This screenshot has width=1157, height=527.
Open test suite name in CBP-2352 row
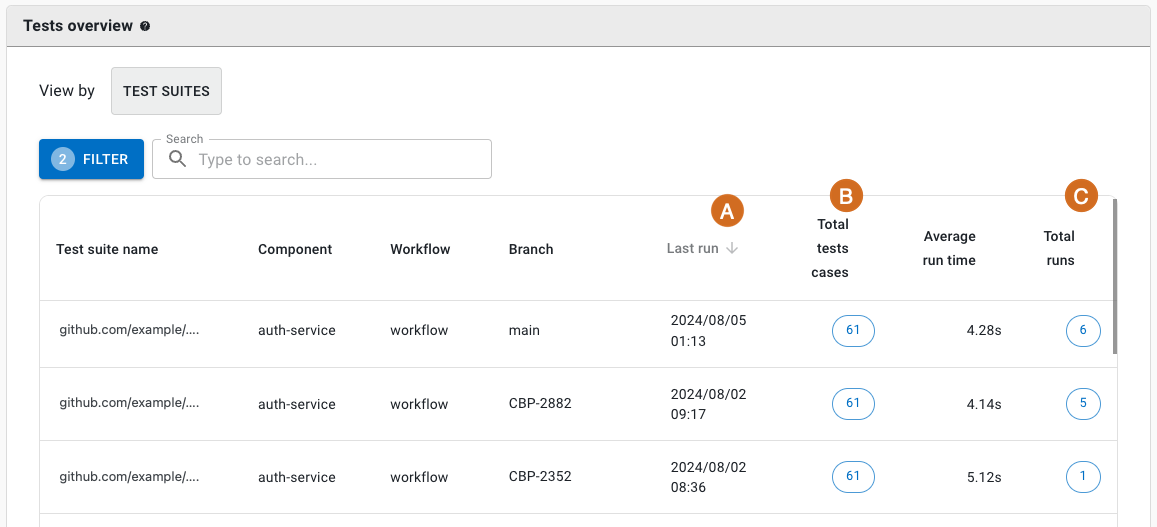[129, 477]
